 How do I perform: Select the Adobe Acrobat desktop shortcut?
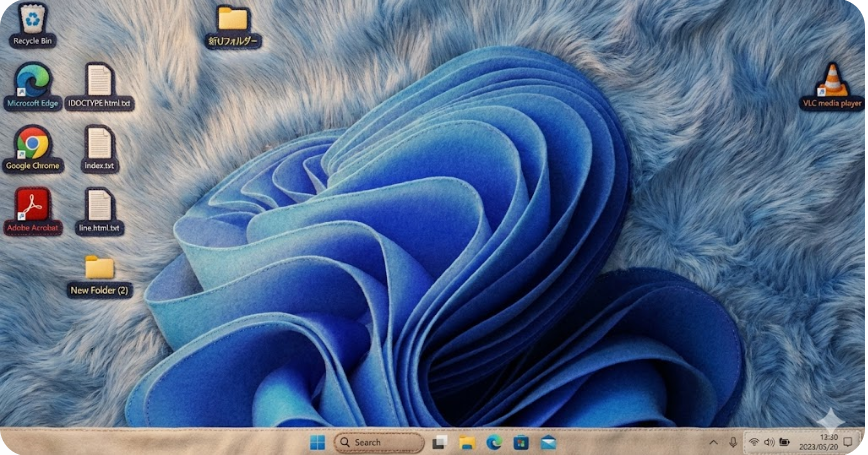point(33,211)
